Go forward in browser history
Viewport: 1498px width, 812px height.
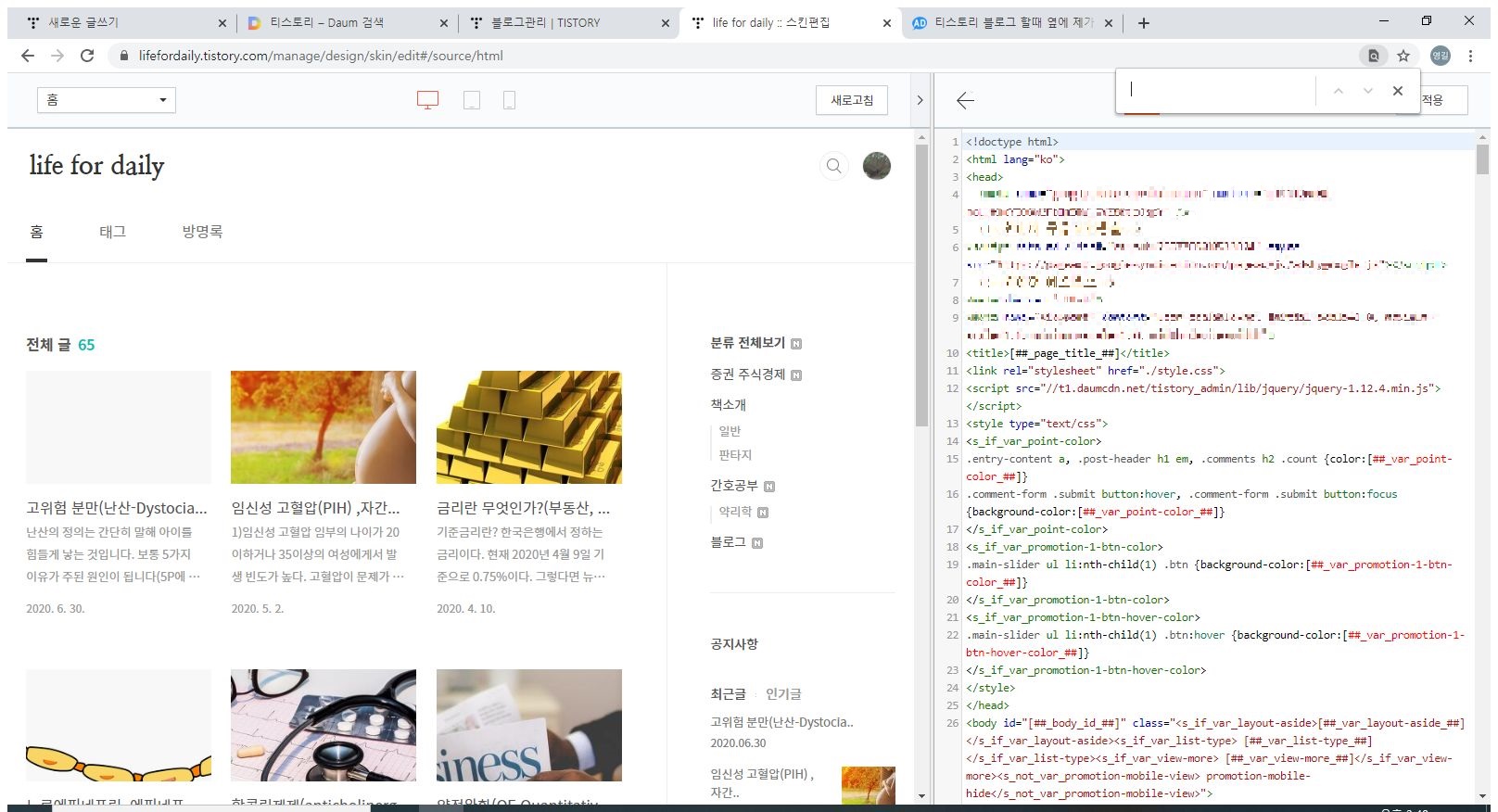click(57, 56)
